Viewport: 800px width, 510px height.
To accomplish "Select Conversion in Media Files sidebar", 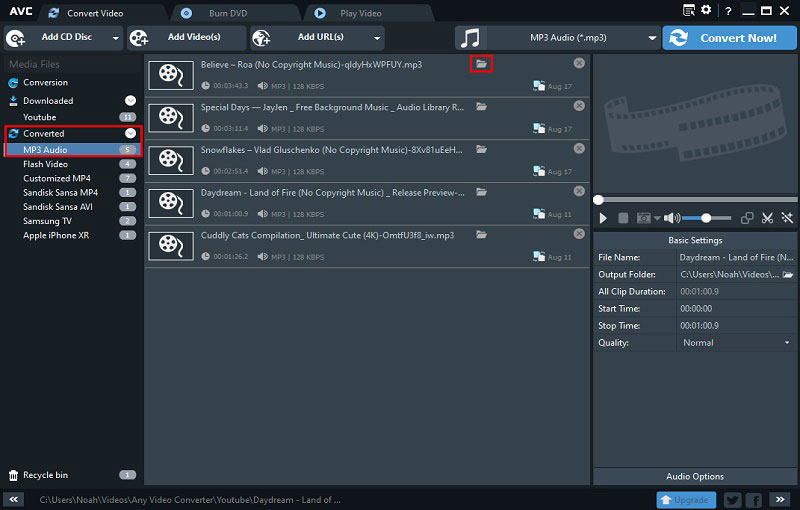I will pyautogui.click(x=45, y=83).
